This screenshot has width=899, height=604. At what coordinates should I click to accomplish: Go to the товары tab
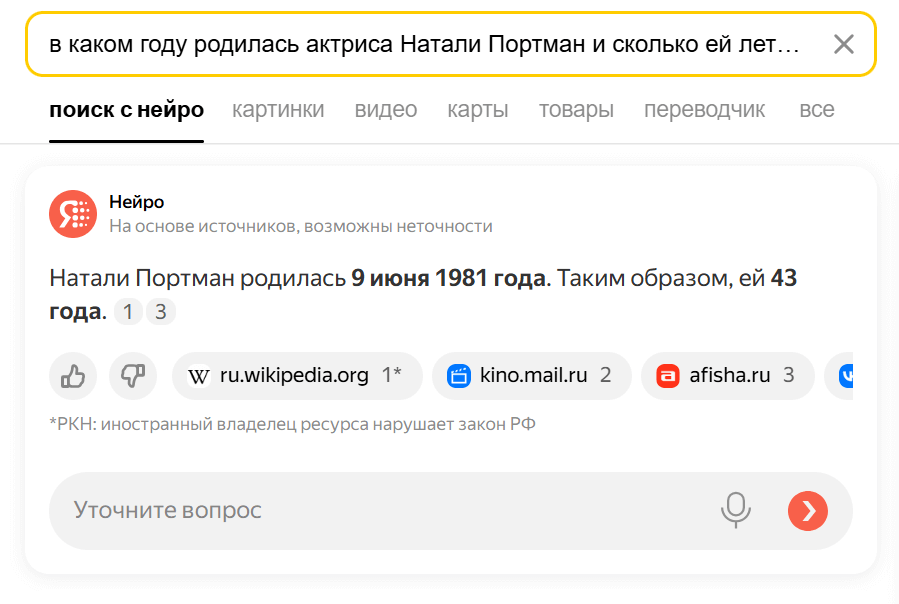click(x=576, y=110)
